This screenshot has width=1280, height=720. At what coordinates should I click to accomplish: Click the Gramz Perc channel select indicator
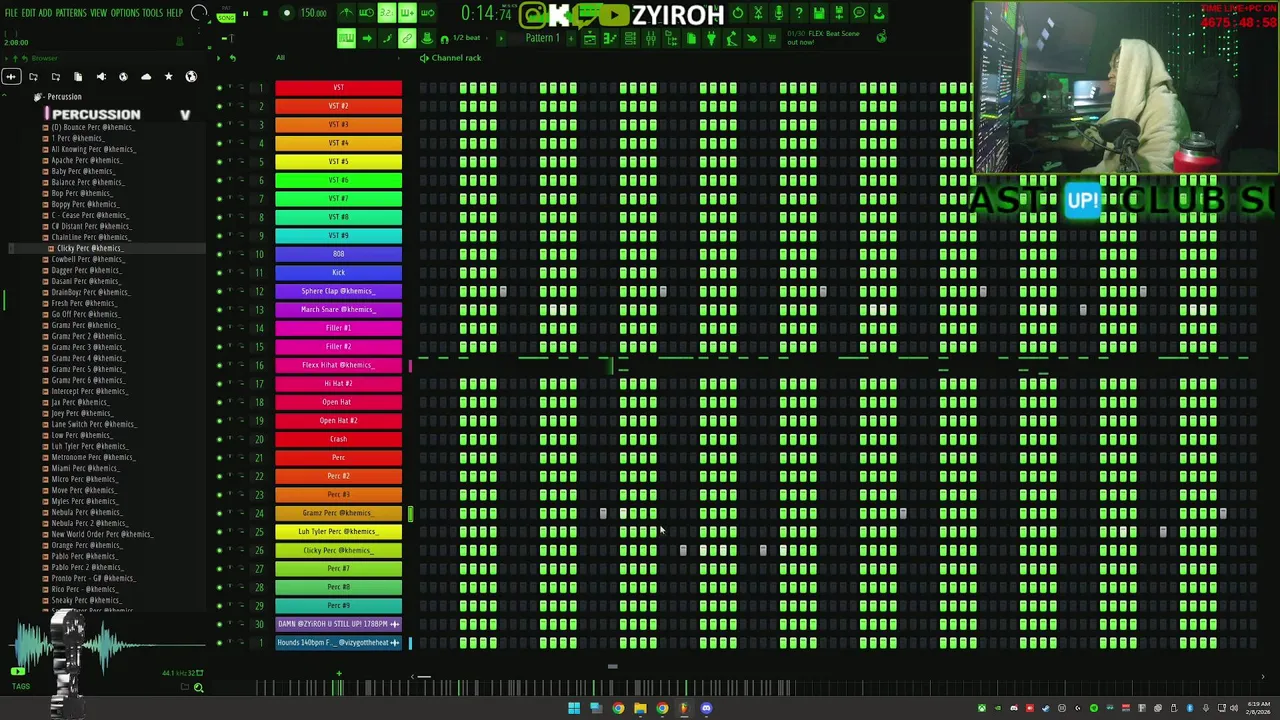[410, 514]
